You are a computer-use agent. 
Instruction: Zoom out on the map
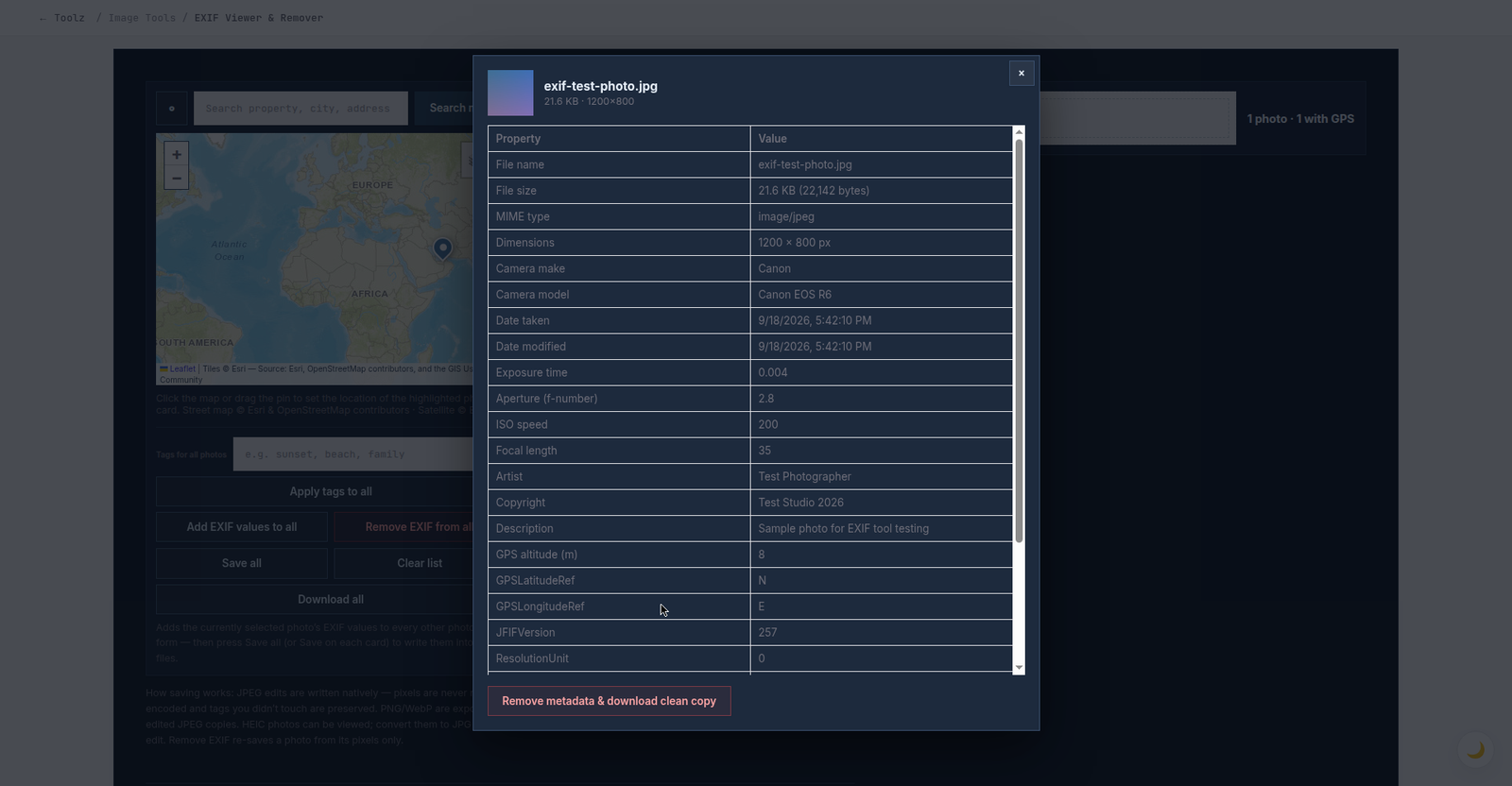(x=176, y=178)
